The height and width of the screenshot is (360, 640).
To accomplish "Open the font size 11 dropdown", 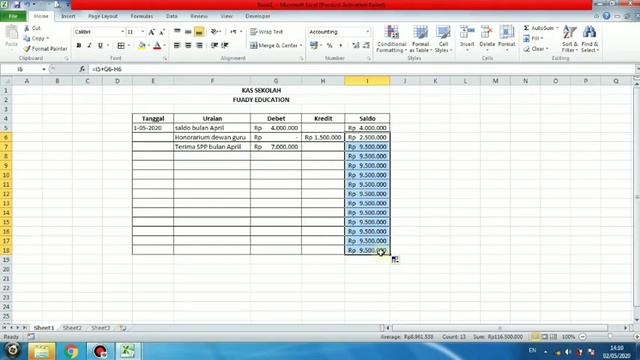I will tap(142, 32).
